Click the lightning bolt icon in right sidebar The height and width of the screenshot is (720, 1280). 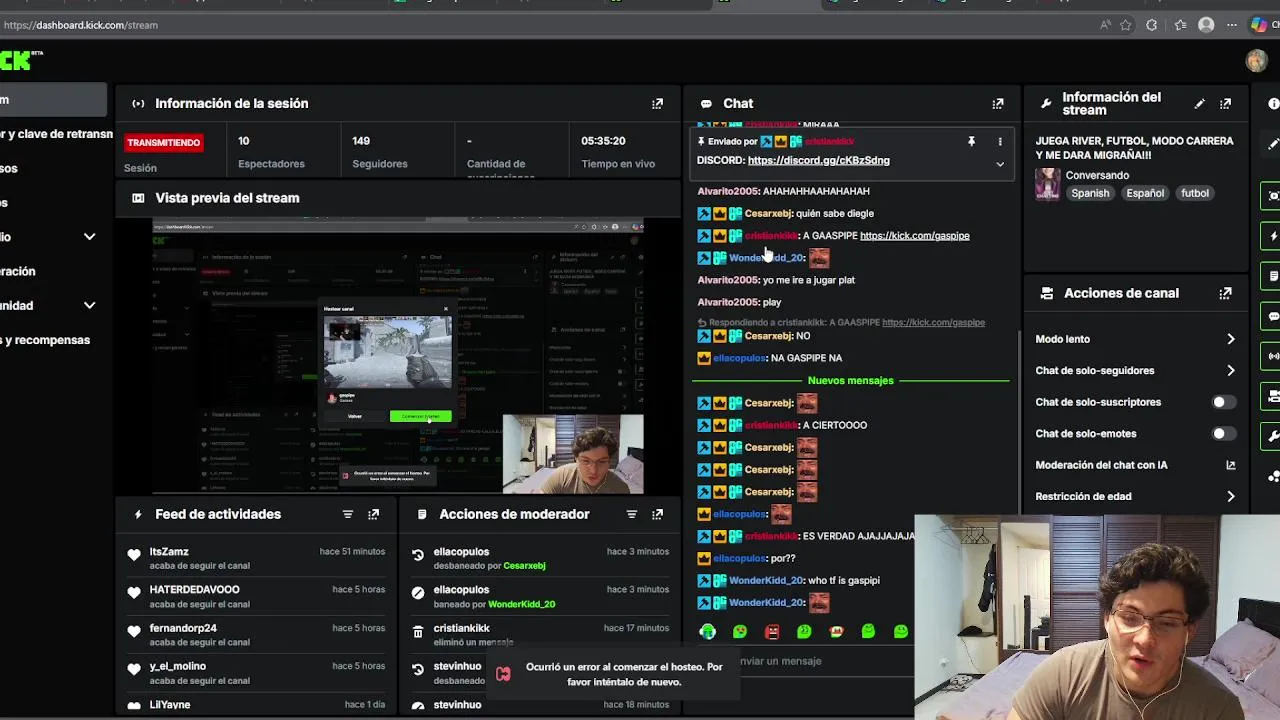[1273, 236]
